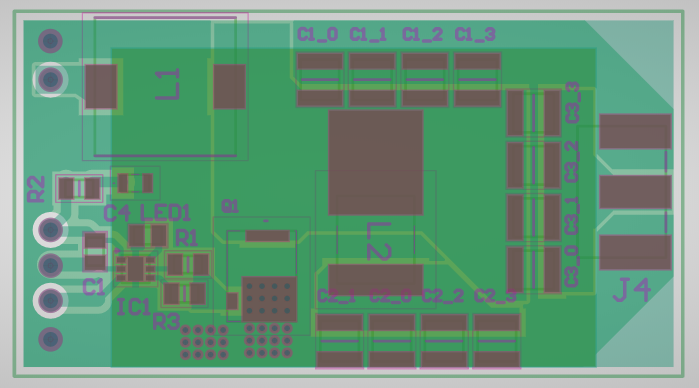Image resolution: width=699 pixels, height=388 pixels.
Task: Select the L1 inductor footprint
Action: pyautogui.click(x=165, y=87)
